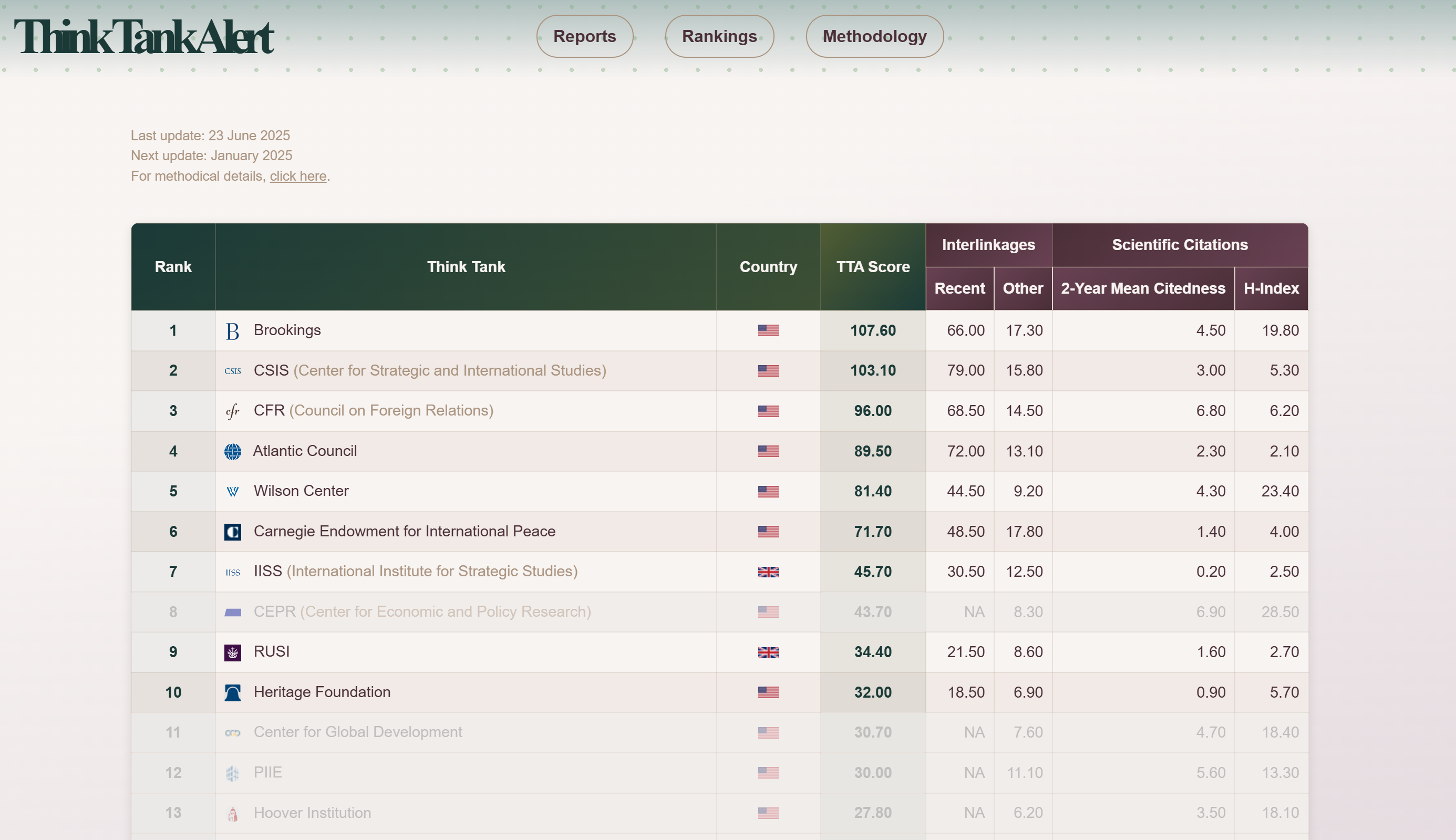
Task: Click the Scientific Citations group header
Action: [x=1180, y=245]
